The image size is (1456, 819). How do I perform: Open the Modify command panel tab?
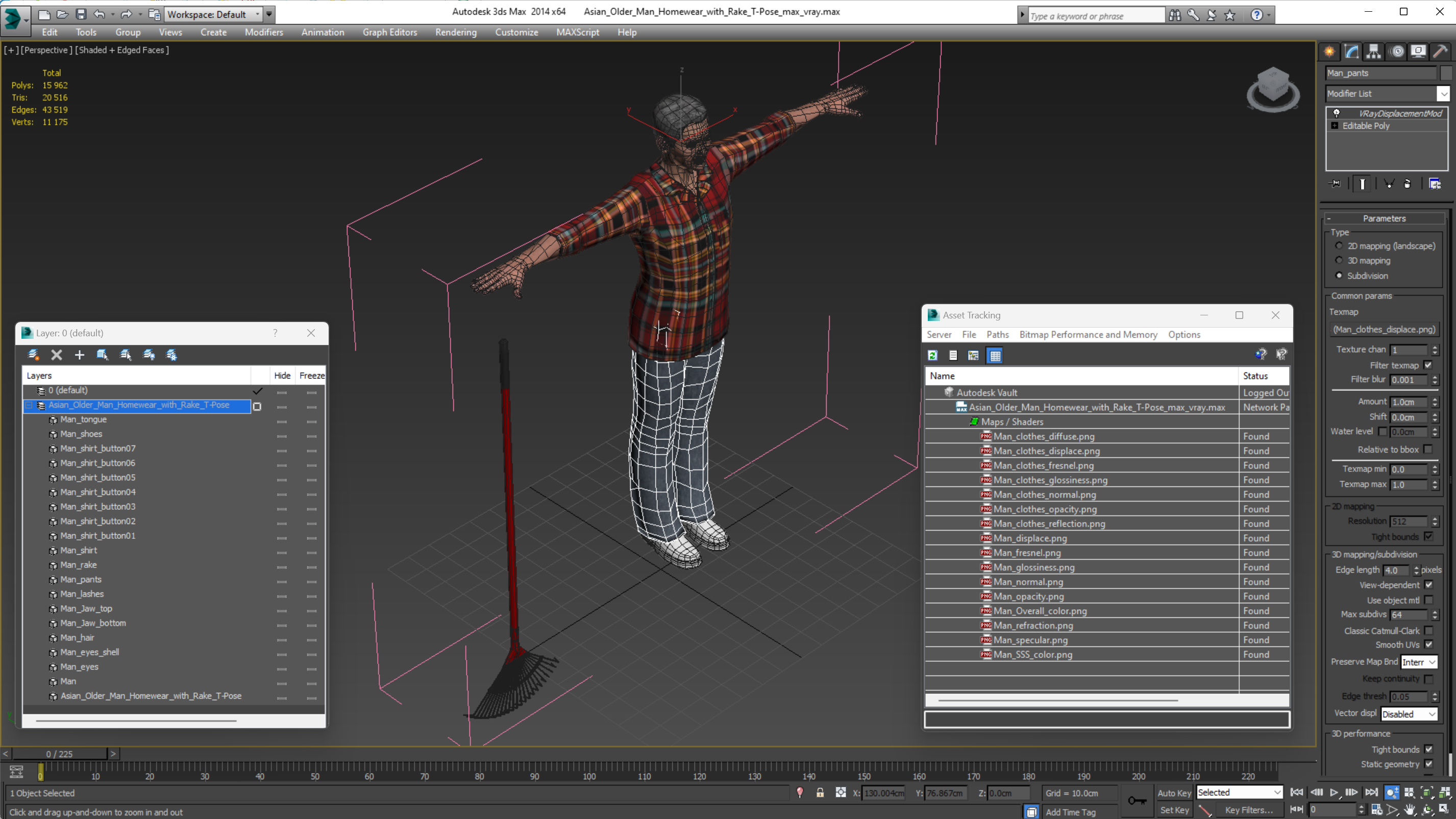1351,52
